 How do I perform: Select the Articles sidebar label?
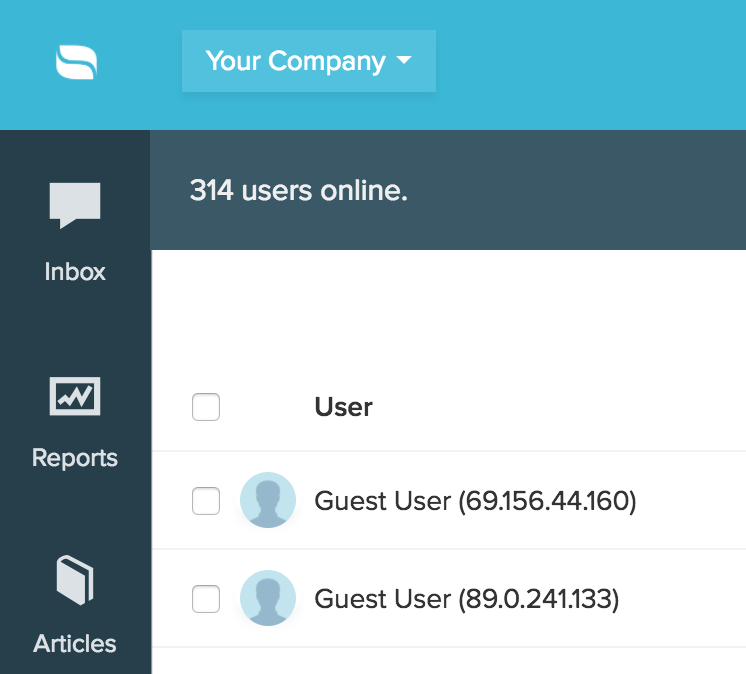tap(75, 643)
